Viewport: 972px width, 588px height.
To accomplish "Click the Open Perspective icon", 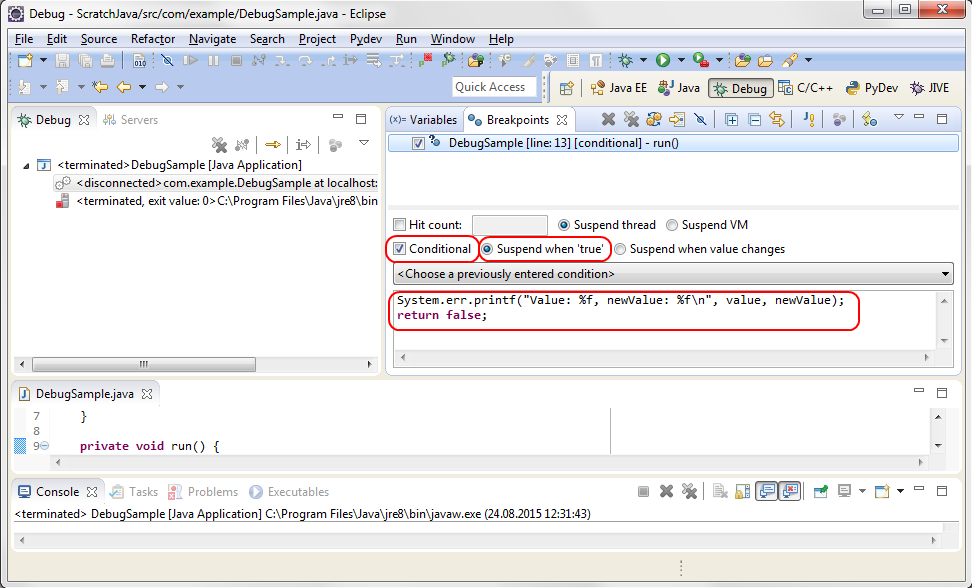I will 566,88.
